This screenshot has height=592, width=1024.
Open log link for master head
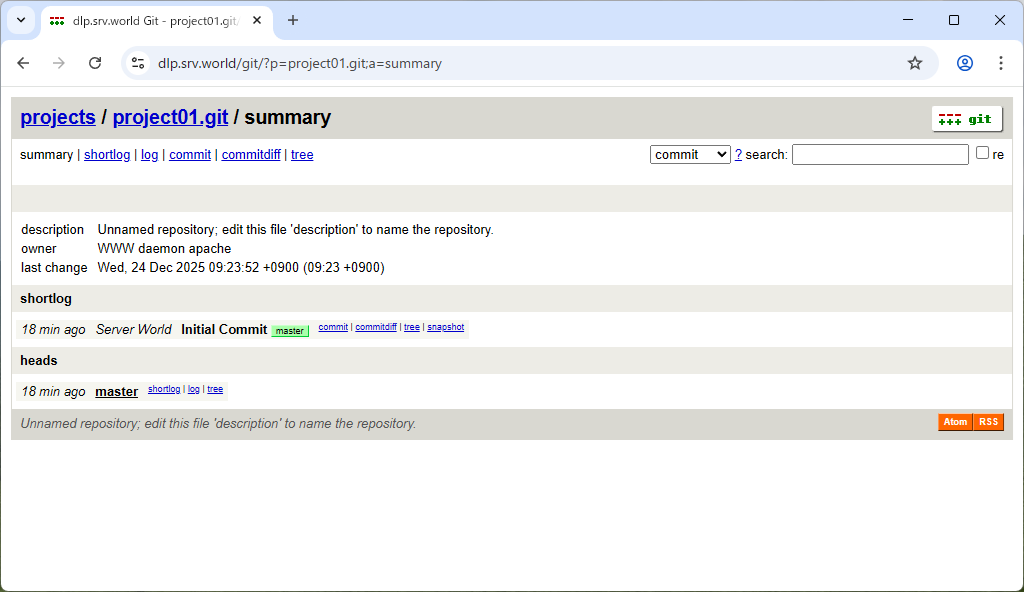click(193, 389)
